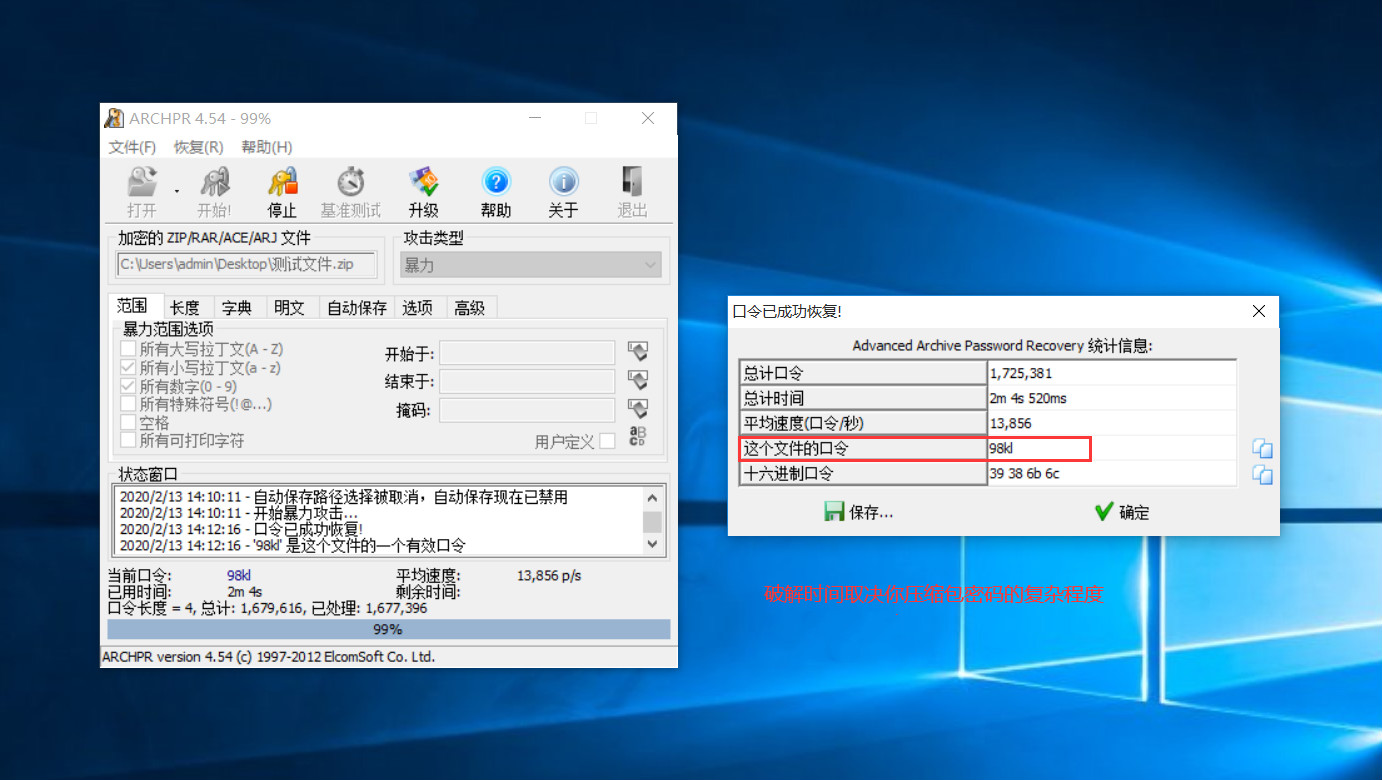Image resolution: width=1382 pixels, height=780 pixels.
Task: Switch to the 自动保存 tab
Action: tap(357, 308)
